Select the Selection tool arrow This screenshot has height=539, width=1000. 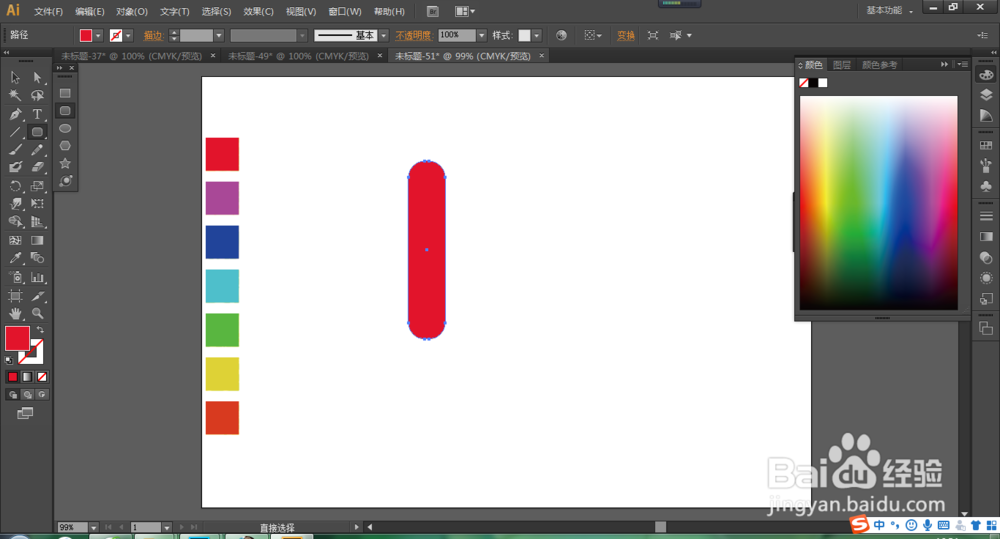(15, 77)
